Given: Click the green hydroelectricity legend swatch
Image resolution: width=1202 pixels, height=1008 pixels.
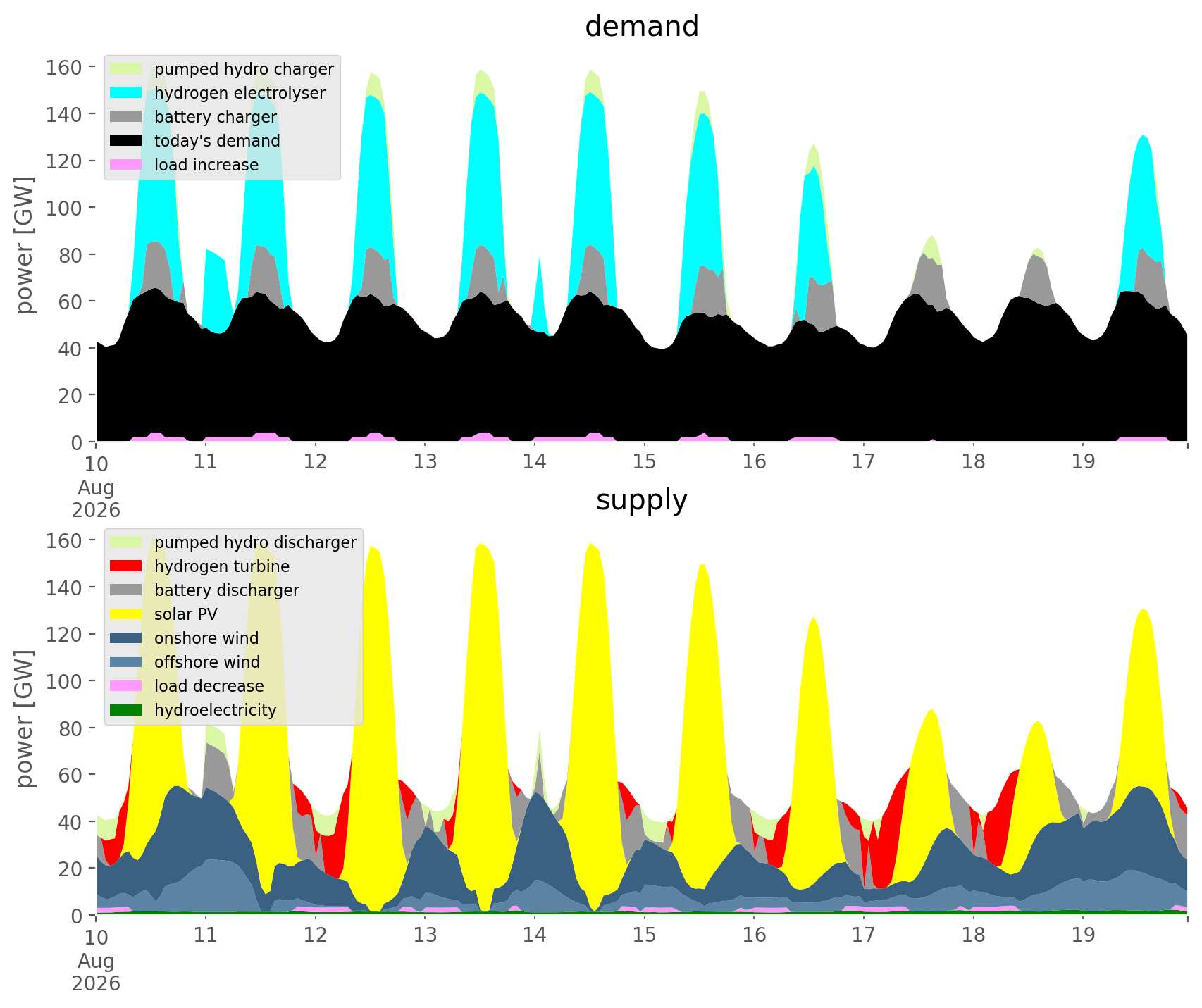Looking at the screenshot, I should pyautogui.click(x=127, y=710).
